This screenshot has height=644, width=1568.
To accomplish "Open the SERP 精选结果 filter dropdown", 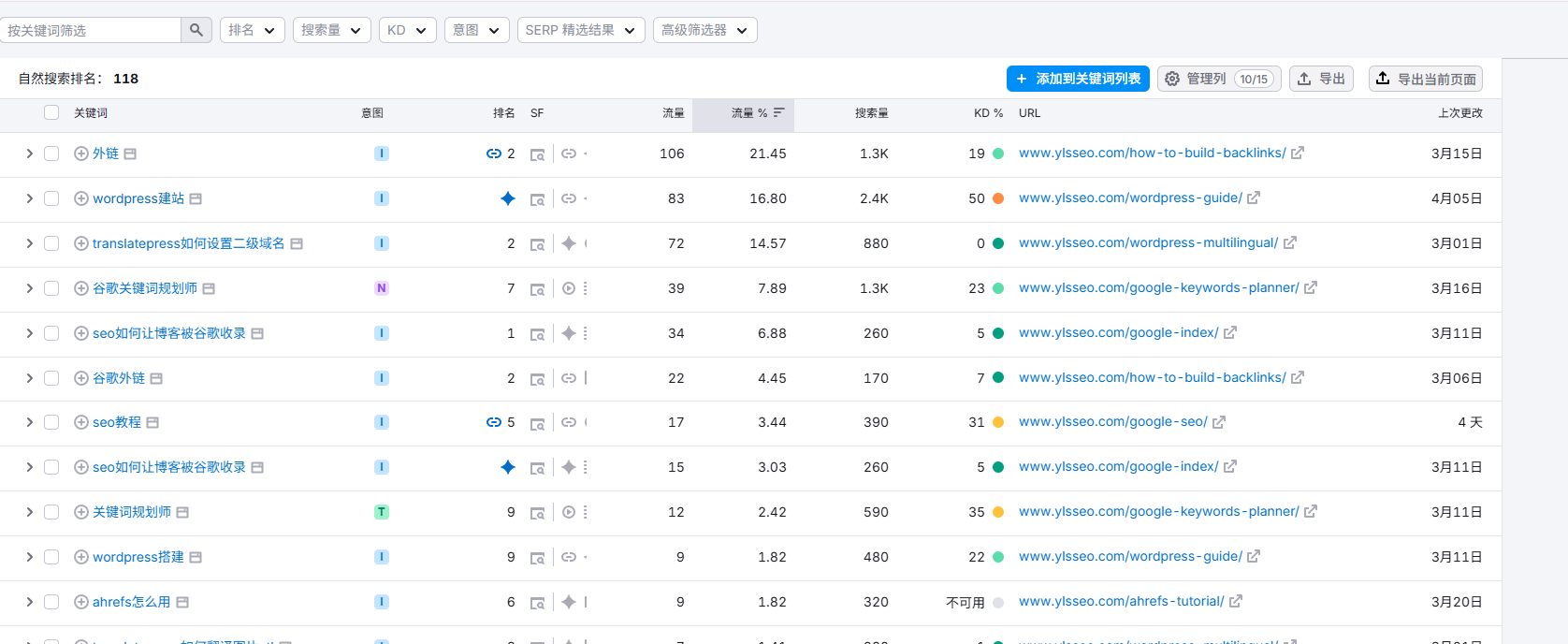I will click(581, 30).
